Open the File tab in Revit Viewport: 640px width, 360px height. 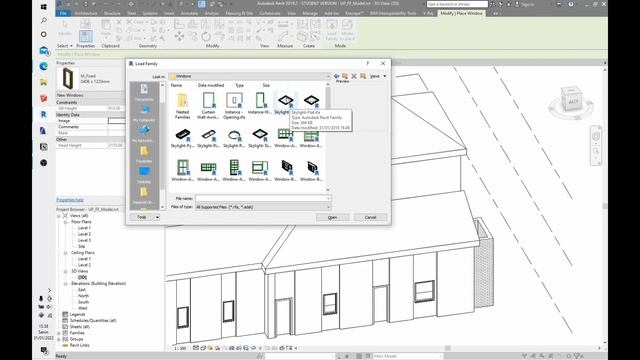63,13
